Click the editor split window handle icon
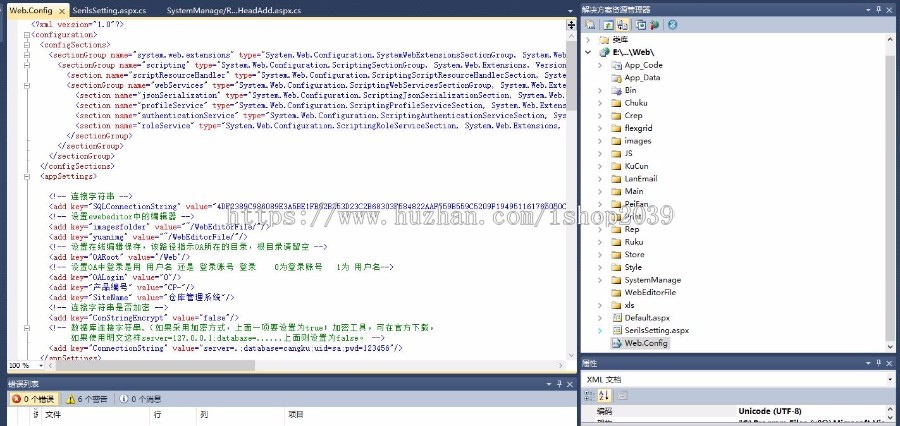900x426 pixels. [571, 25]
